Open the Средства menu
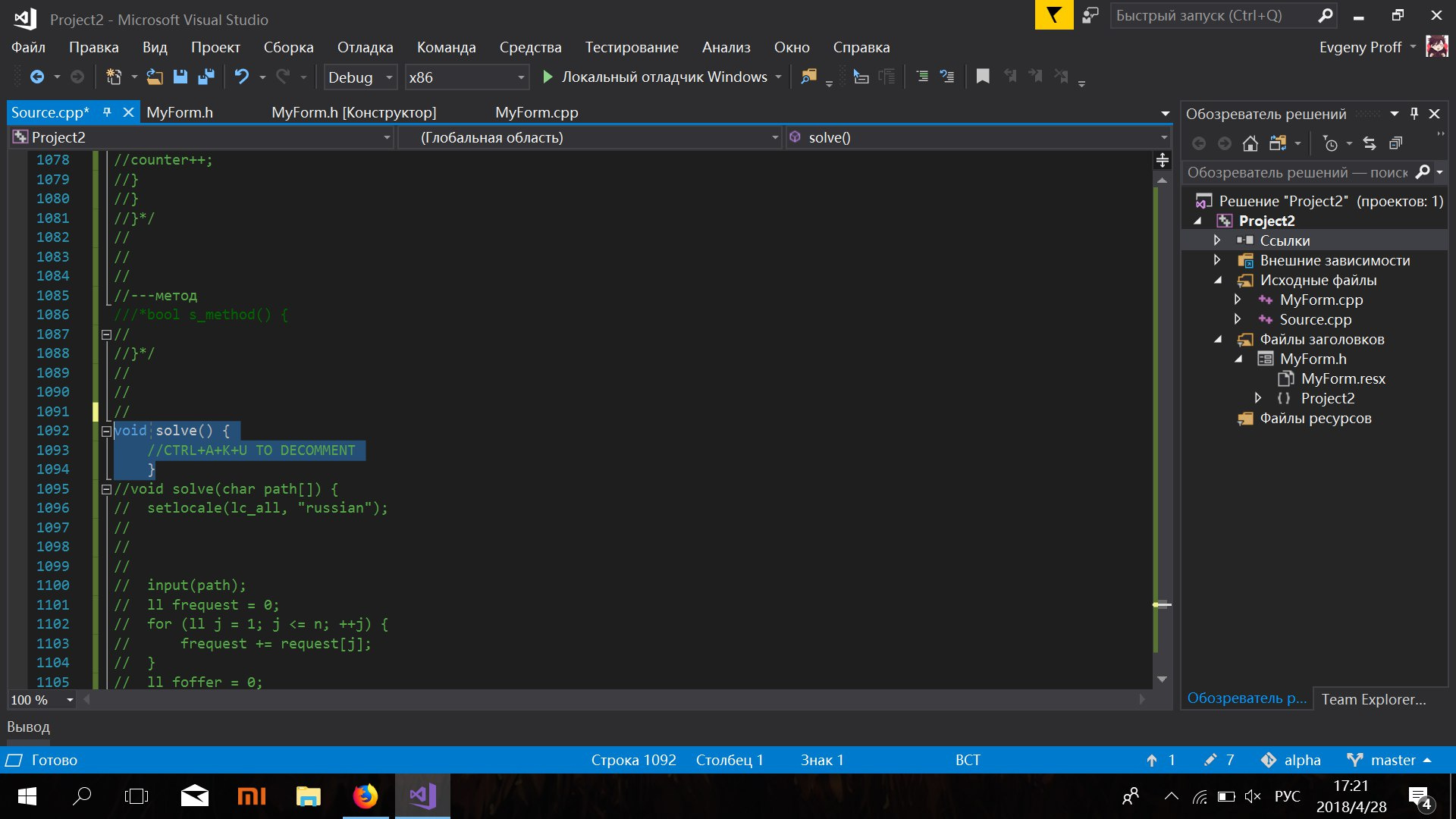The width and height of the screenshot is (1456, 819). pyautogui.click(x=531, y=47)
